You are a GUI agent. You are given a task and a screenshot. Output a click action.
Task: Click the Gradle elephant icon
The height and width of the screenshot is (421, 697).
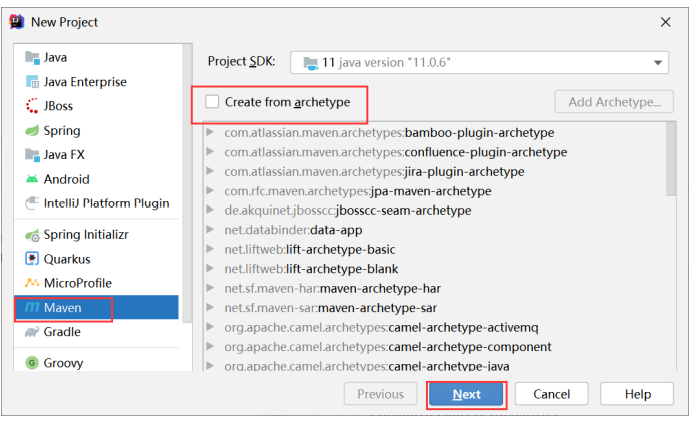[x=32, y=332]
